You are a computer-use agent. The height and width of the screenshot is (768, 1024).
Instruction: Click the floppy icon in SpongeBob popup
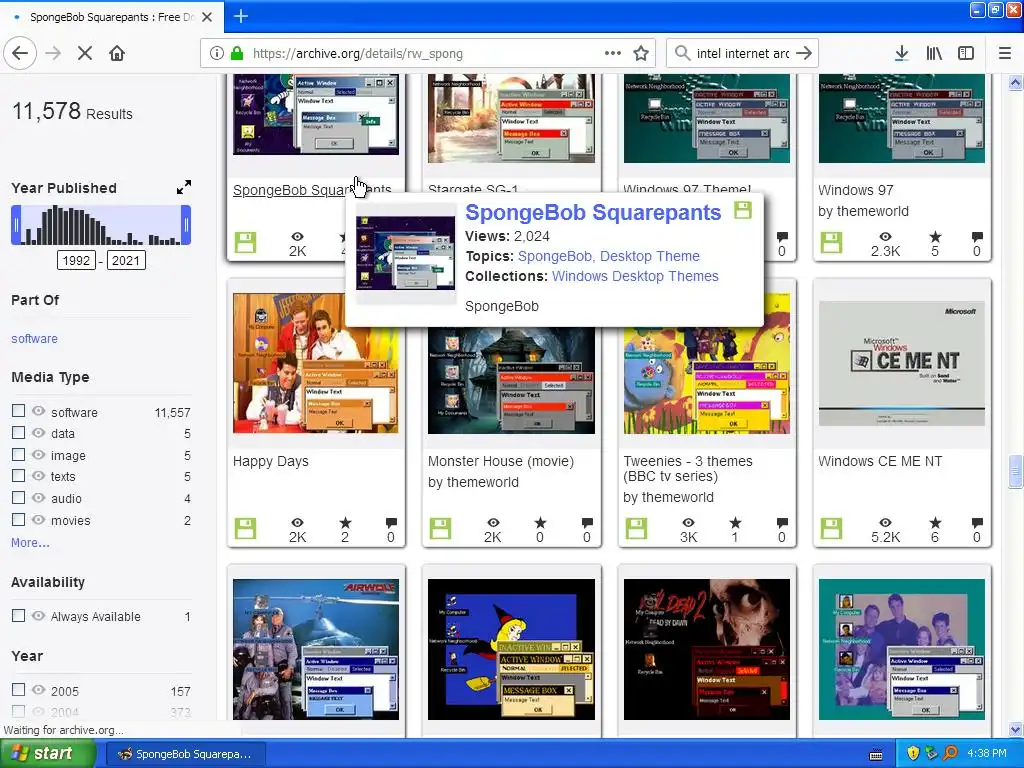tap(743, 210)
